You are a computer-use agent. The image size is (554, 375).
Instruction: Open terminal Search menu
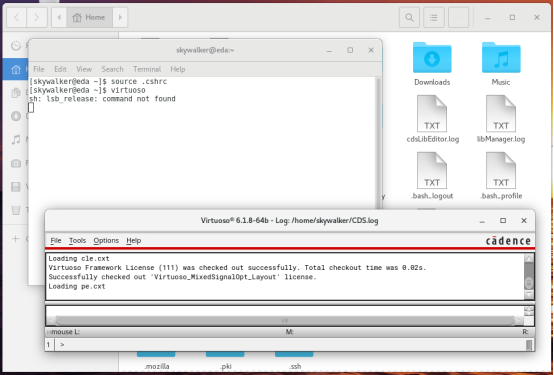112,69
